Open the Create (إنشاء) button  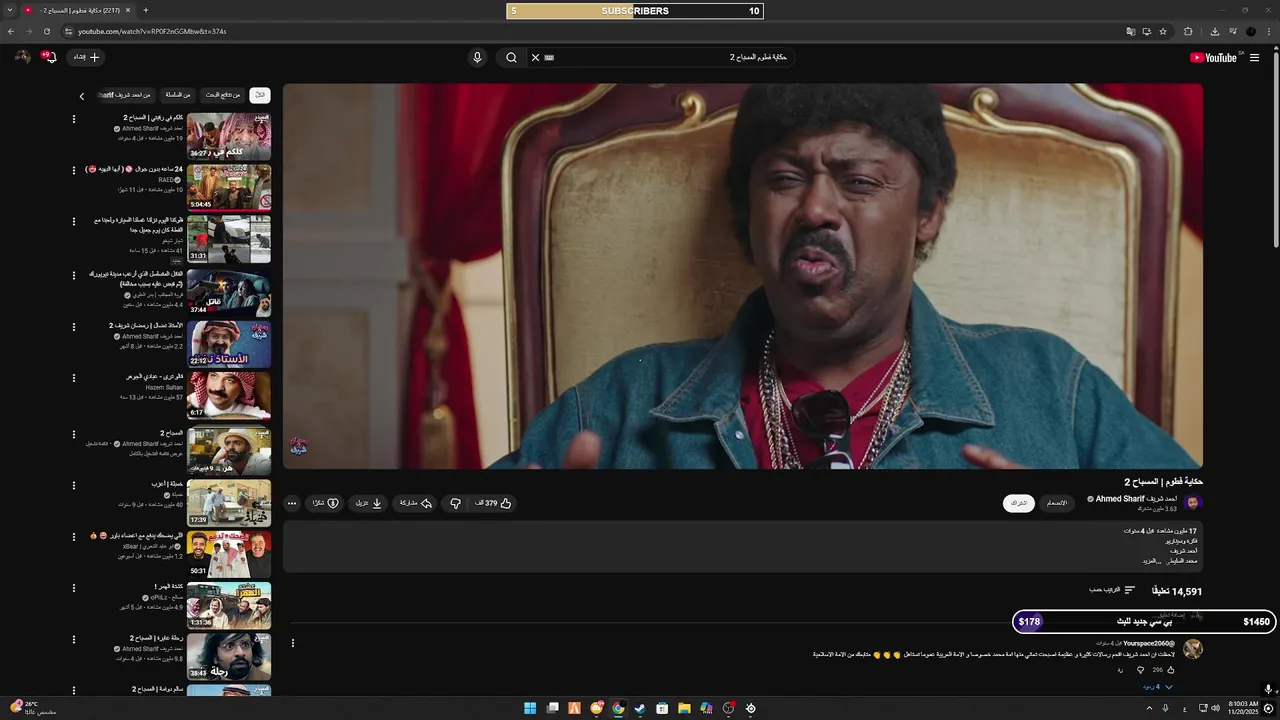(x=86, y=57)
